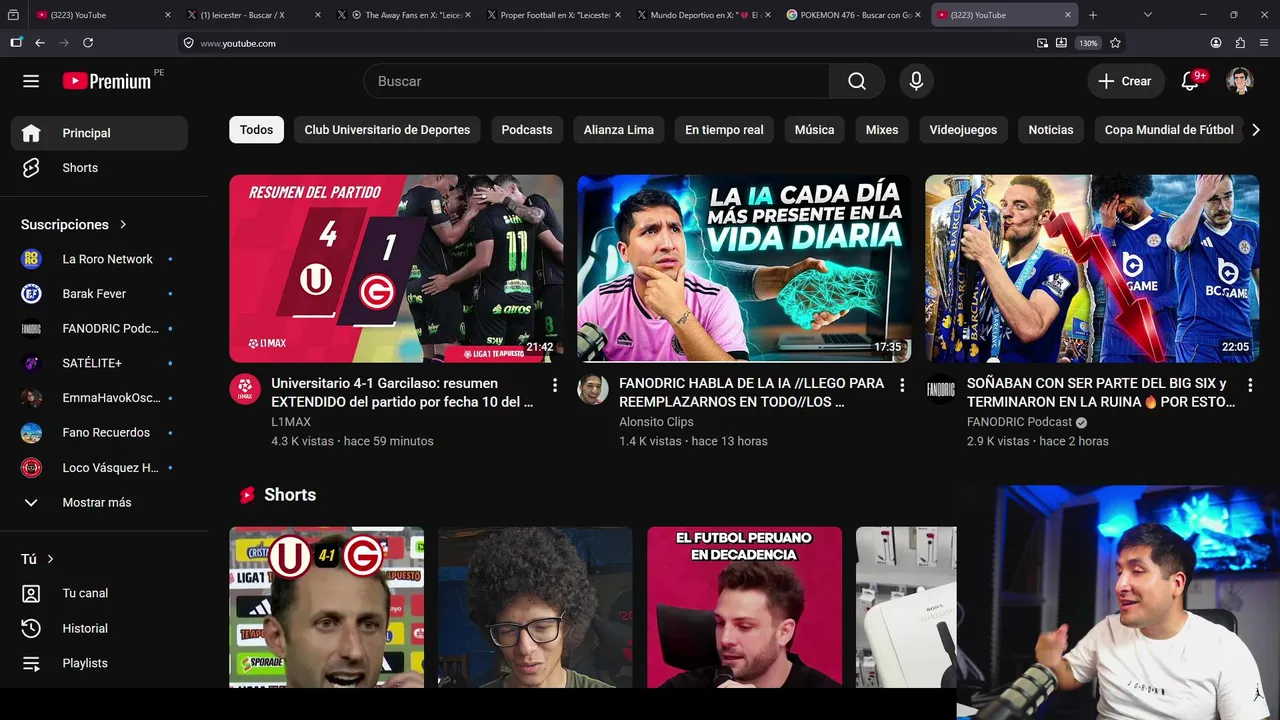1280x720 pixels.
Task: Select the Alianza Lima filter chip
Action: click(x=619, y=130)
